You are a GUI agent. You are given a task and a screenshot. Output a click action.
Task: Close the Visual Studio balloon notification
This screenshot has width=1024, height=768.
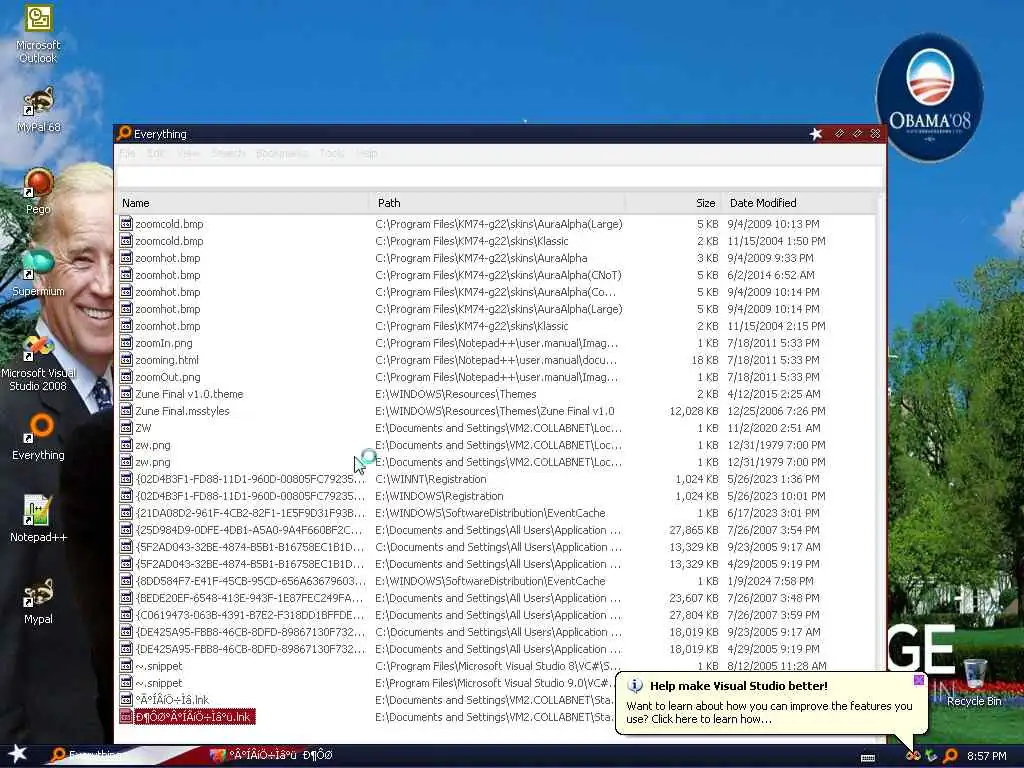point(919,680)
